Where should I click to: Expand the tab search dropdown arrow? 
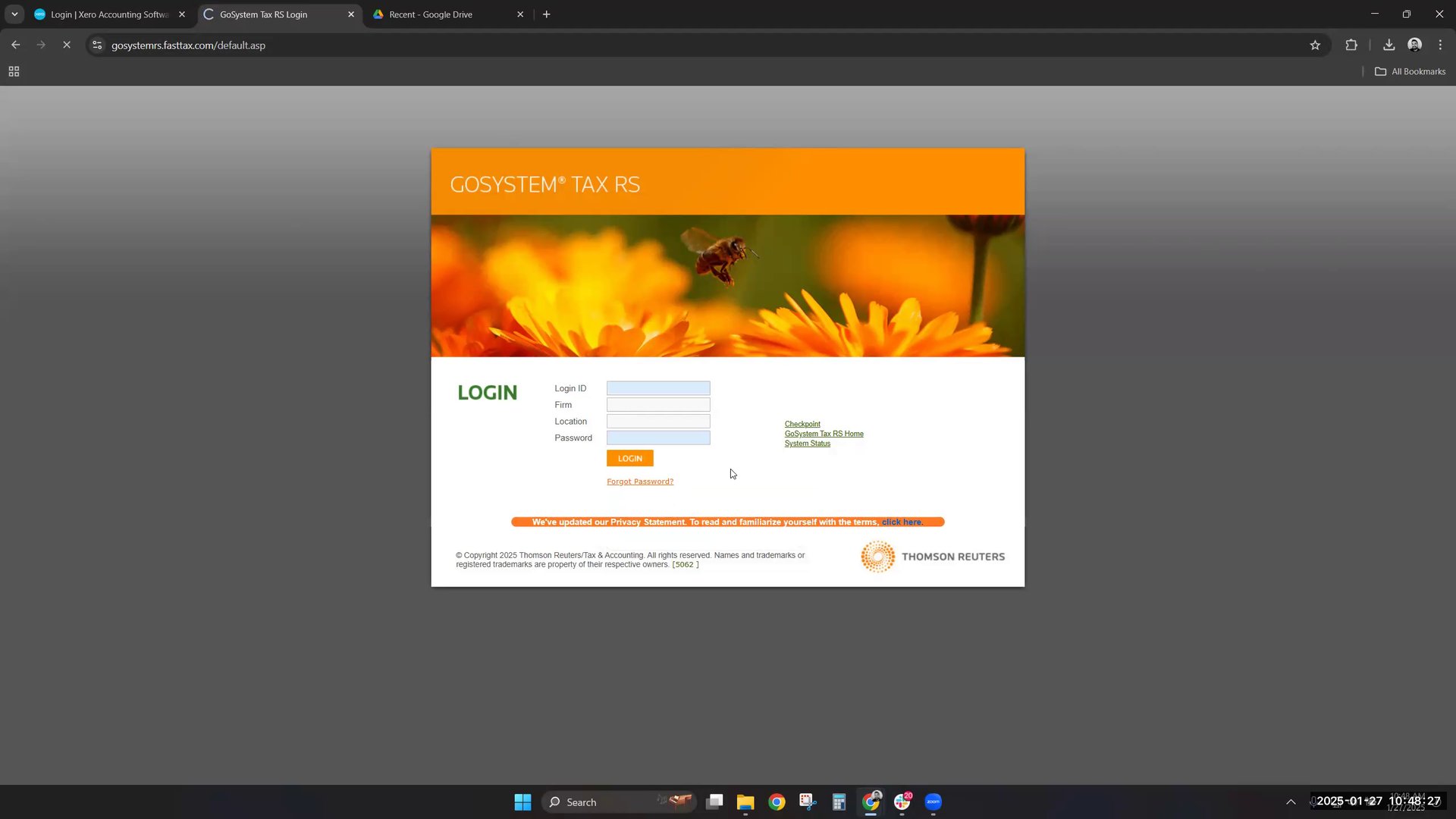(x=14, y=14)
